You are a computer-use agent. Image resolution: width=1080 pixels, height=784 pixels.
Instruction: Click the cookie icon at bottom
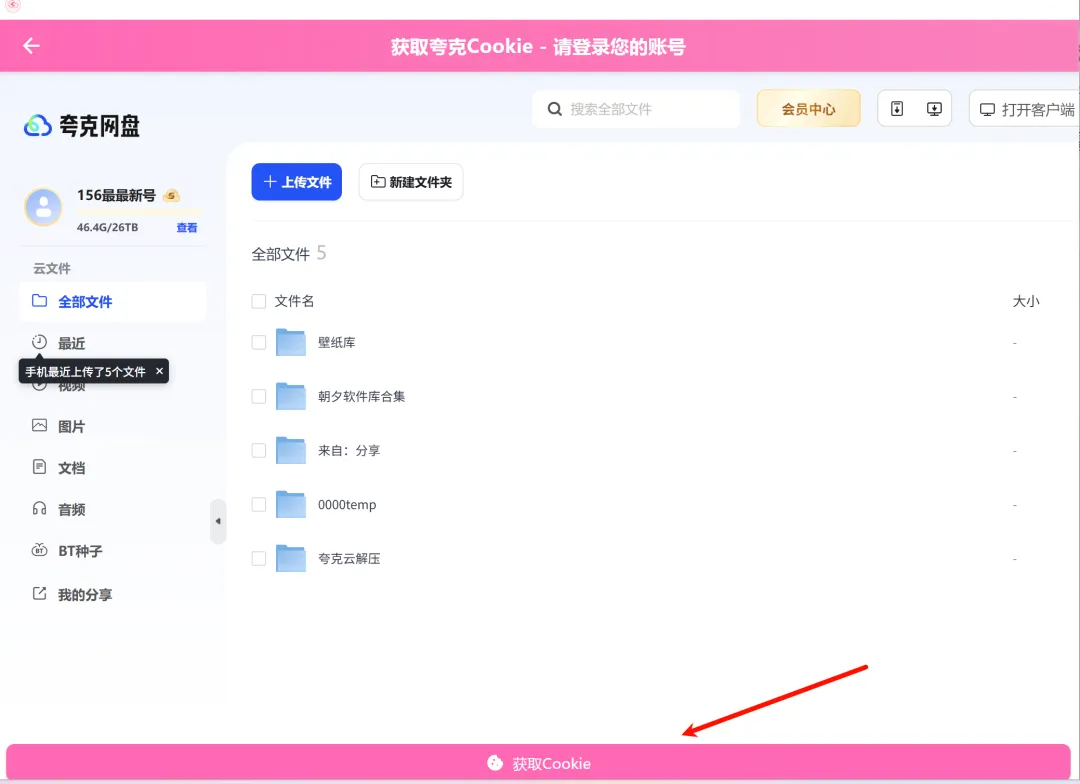pyautogui.click(x=495, y=763)
